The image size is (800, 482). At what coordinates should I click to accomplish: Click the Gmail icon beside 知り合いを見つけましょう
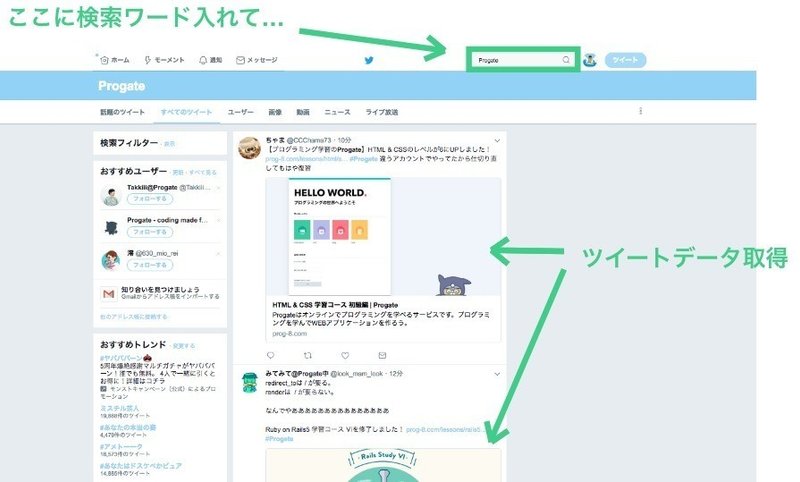(x=109, y=293)
